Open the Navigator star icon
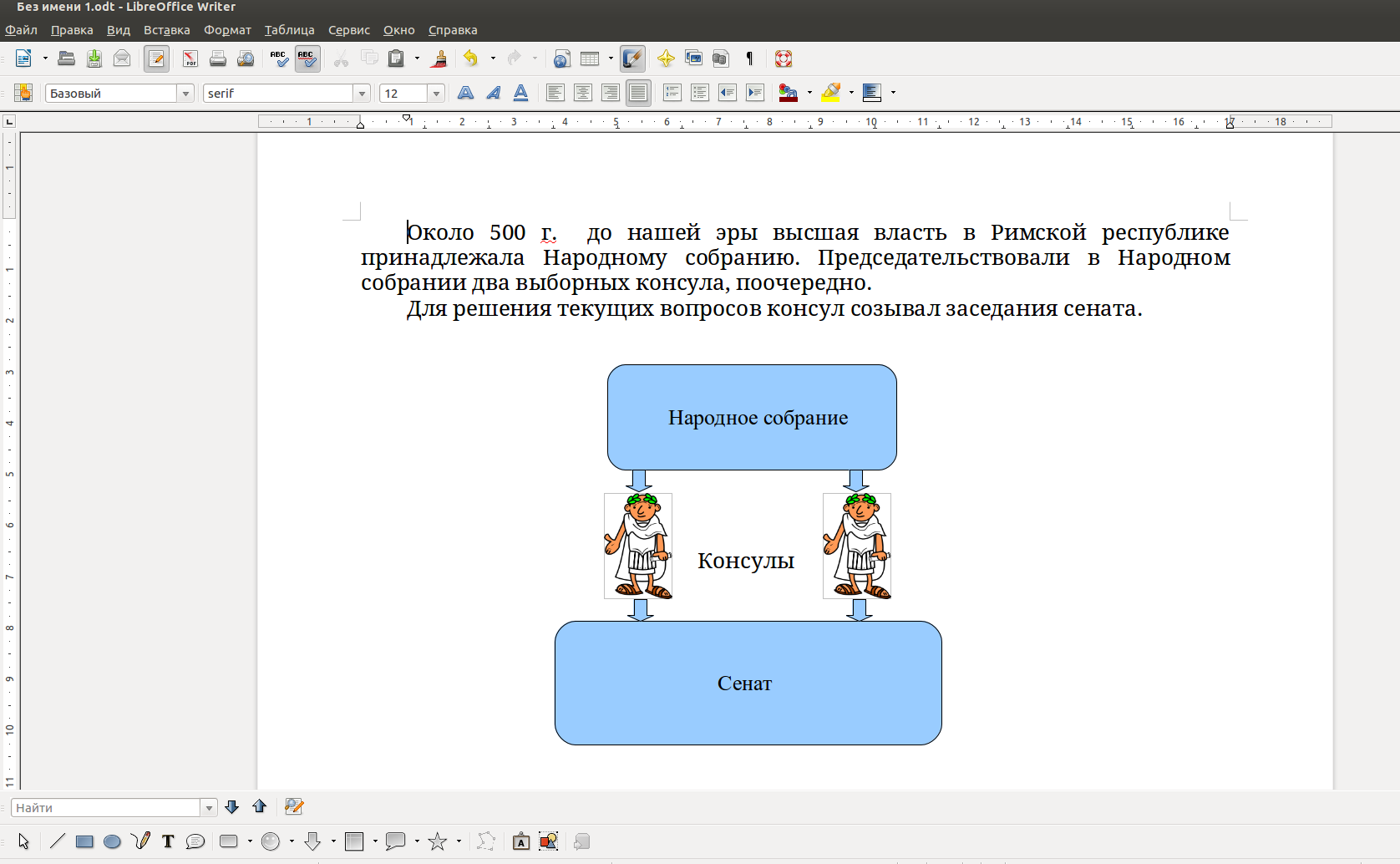 coord(666,58)
